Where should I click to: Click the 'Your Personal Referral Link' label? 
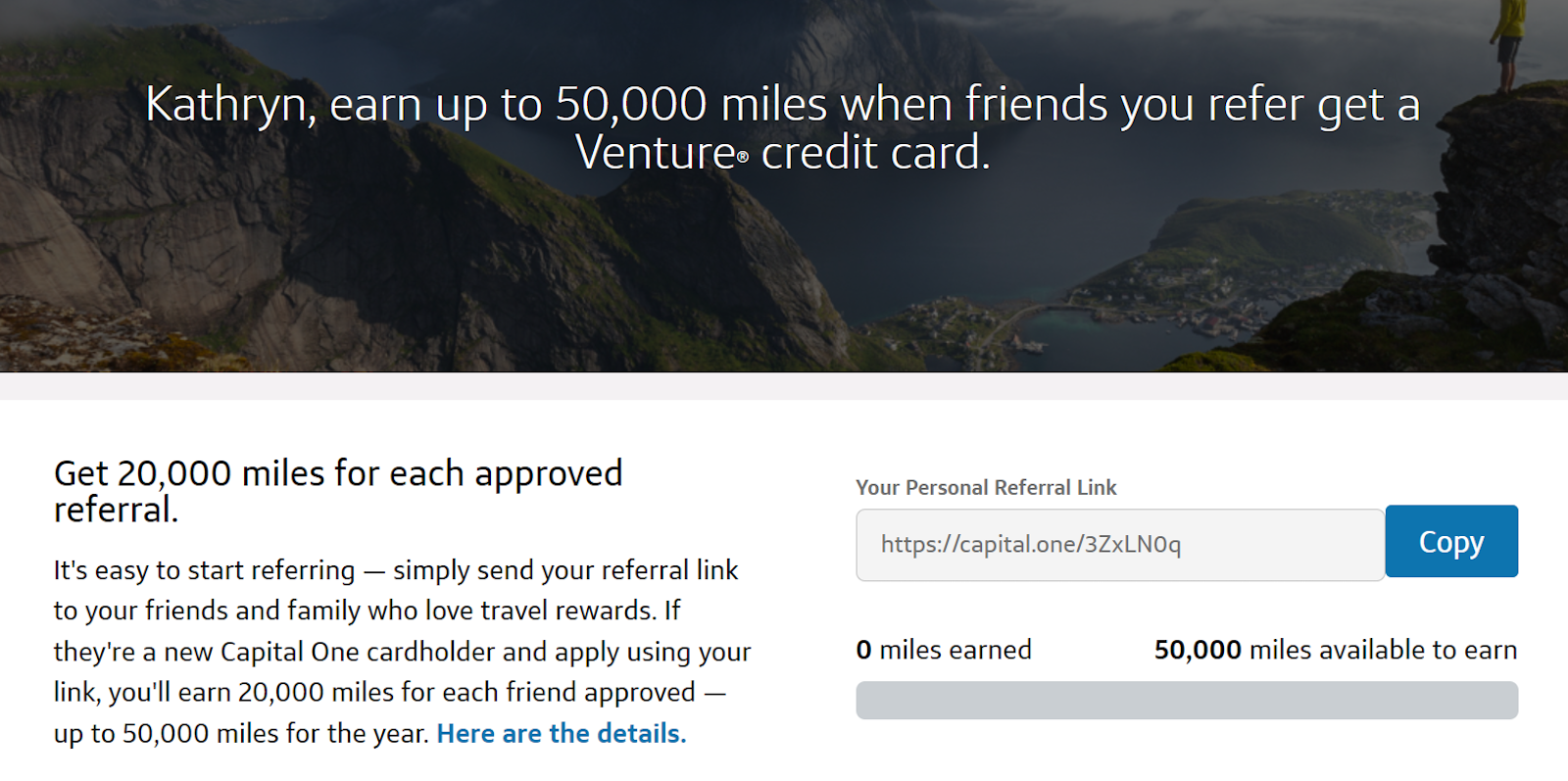[x=985, y=487]
